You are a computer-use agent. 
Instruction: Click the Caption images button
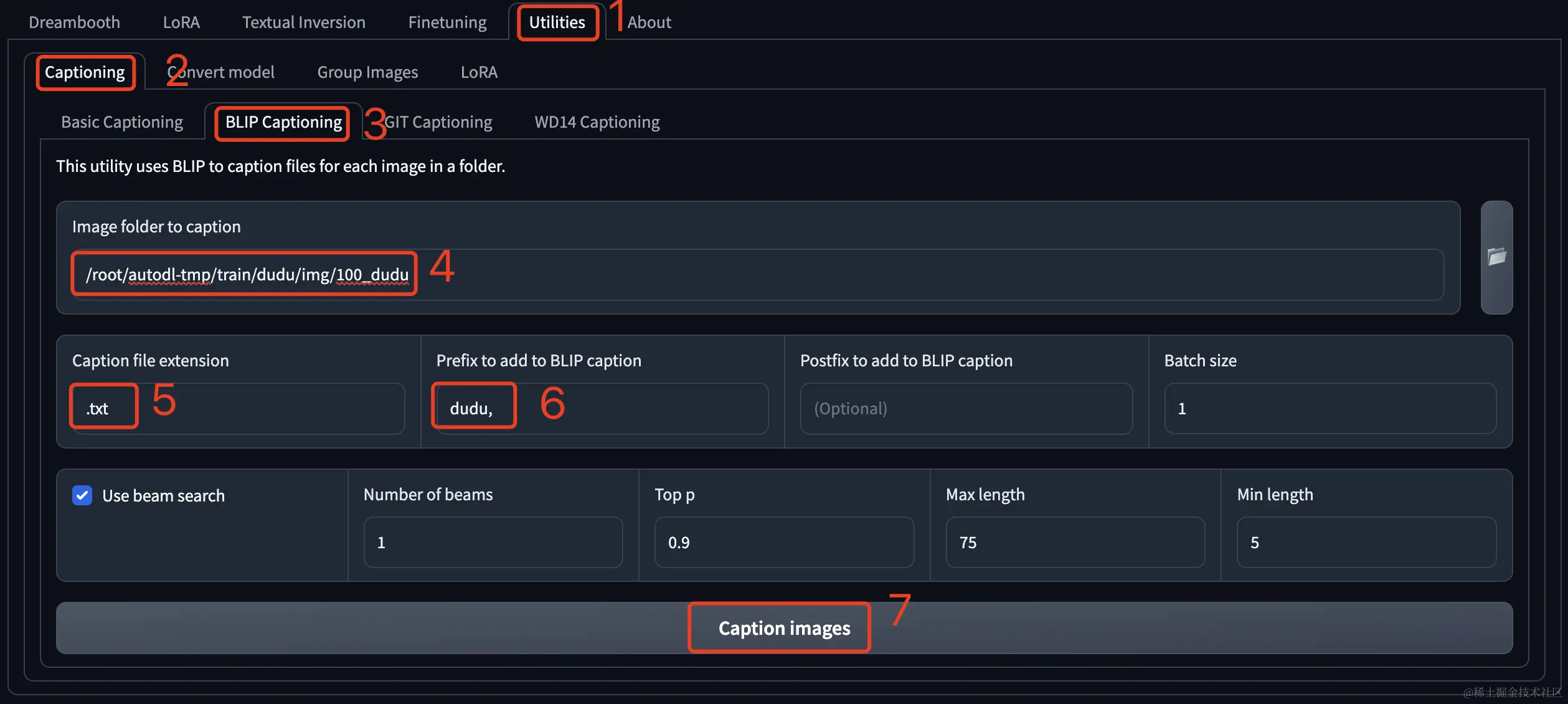pos(784,628)
